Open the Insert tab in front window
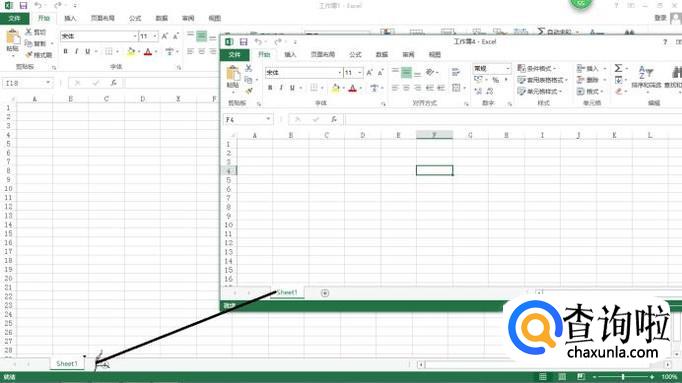Screen dimensions: 682x383 pos(290,54)
